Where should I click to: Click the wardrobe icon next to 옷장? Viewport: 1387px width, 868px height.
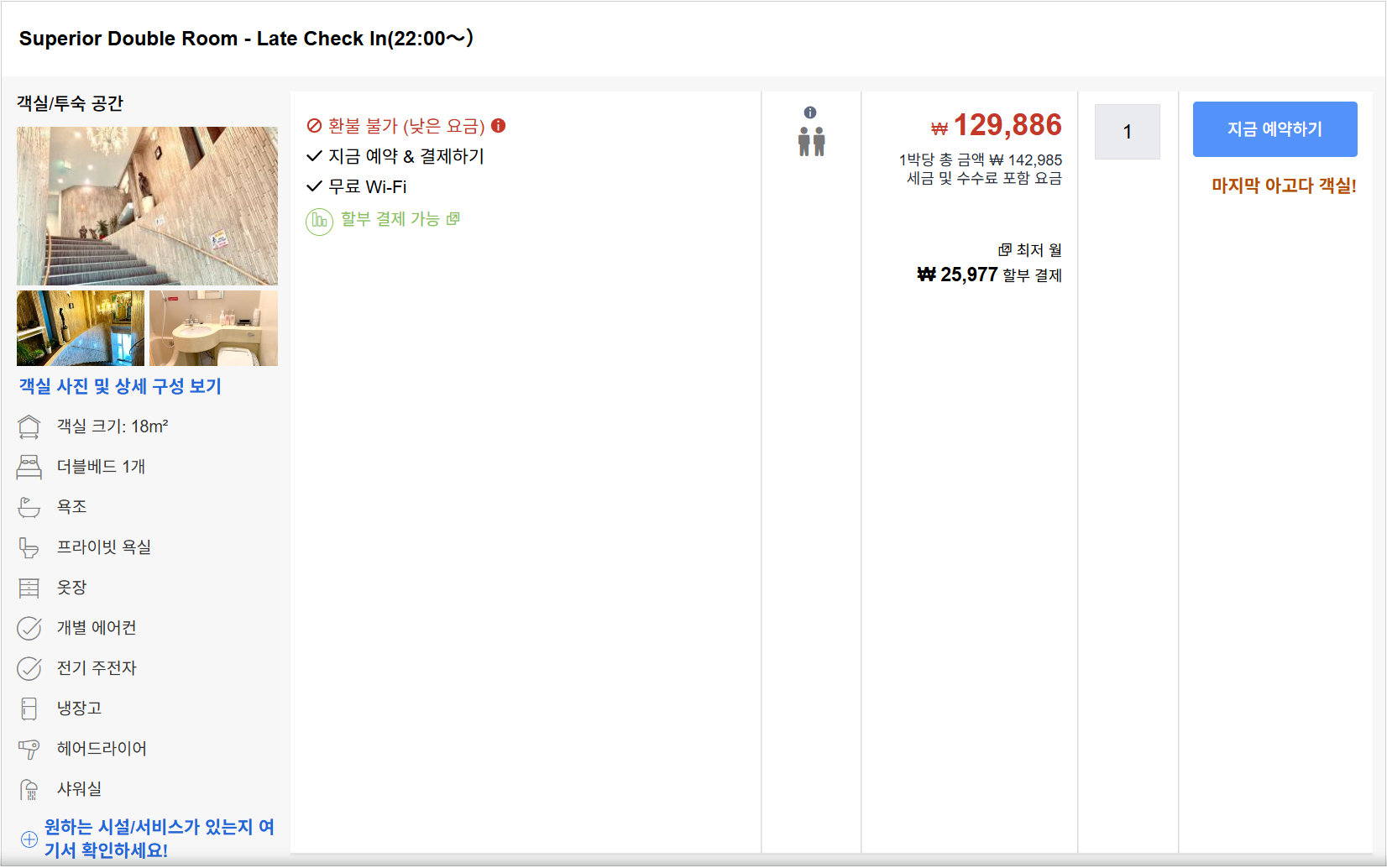29,588
